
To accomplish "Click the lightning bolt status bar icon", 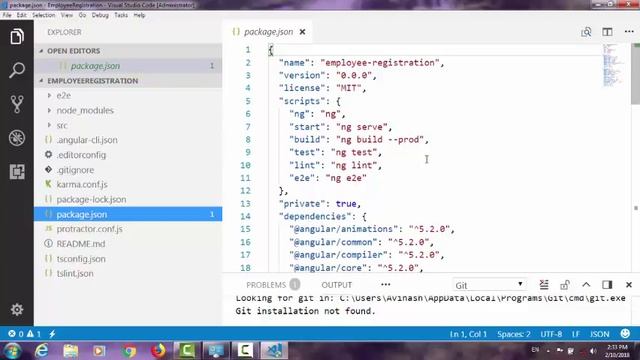I will 52,334.
